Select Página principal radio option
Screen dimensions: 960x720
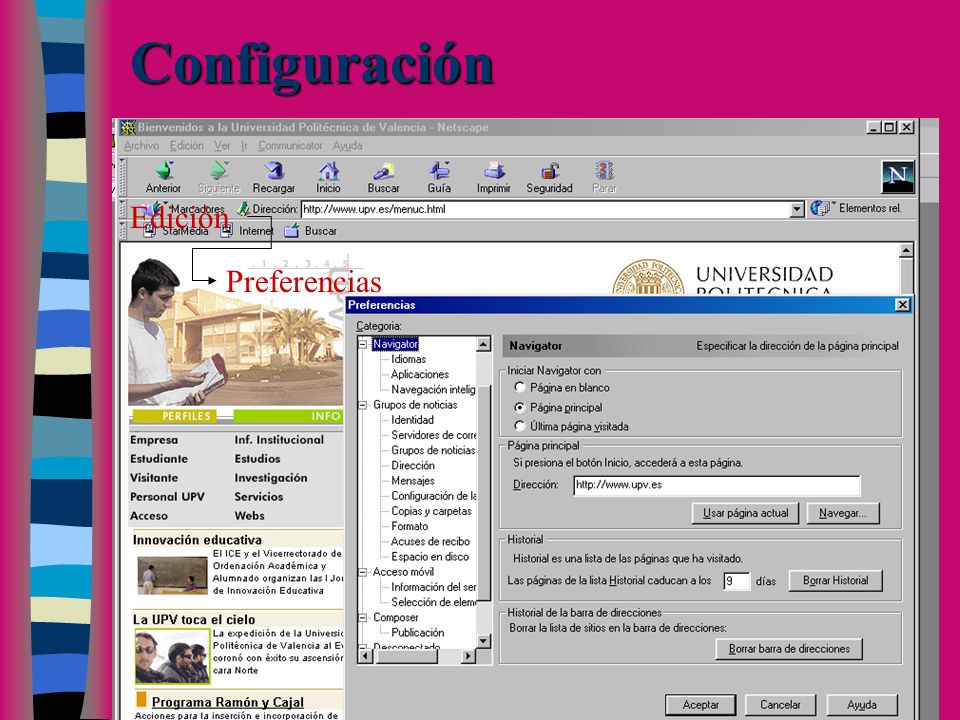[x=520, y=407]
